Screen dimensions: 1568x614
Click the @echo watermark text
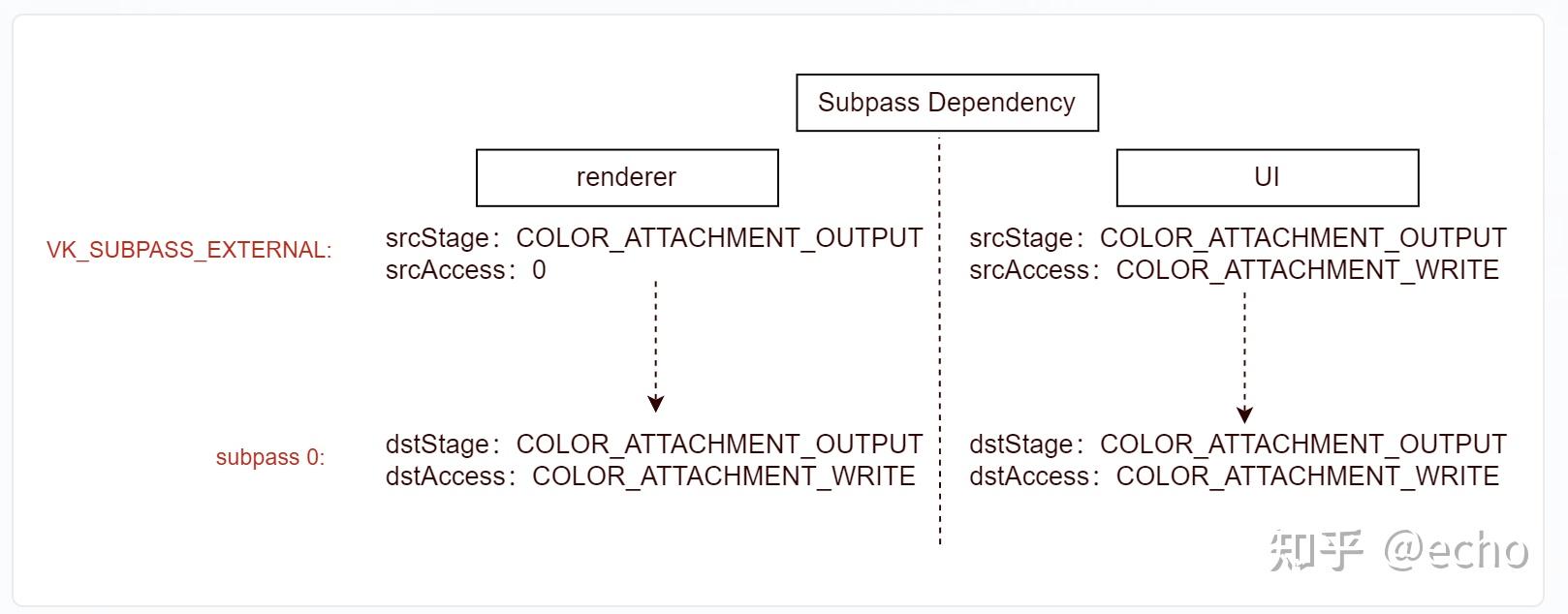point(1456,550)
